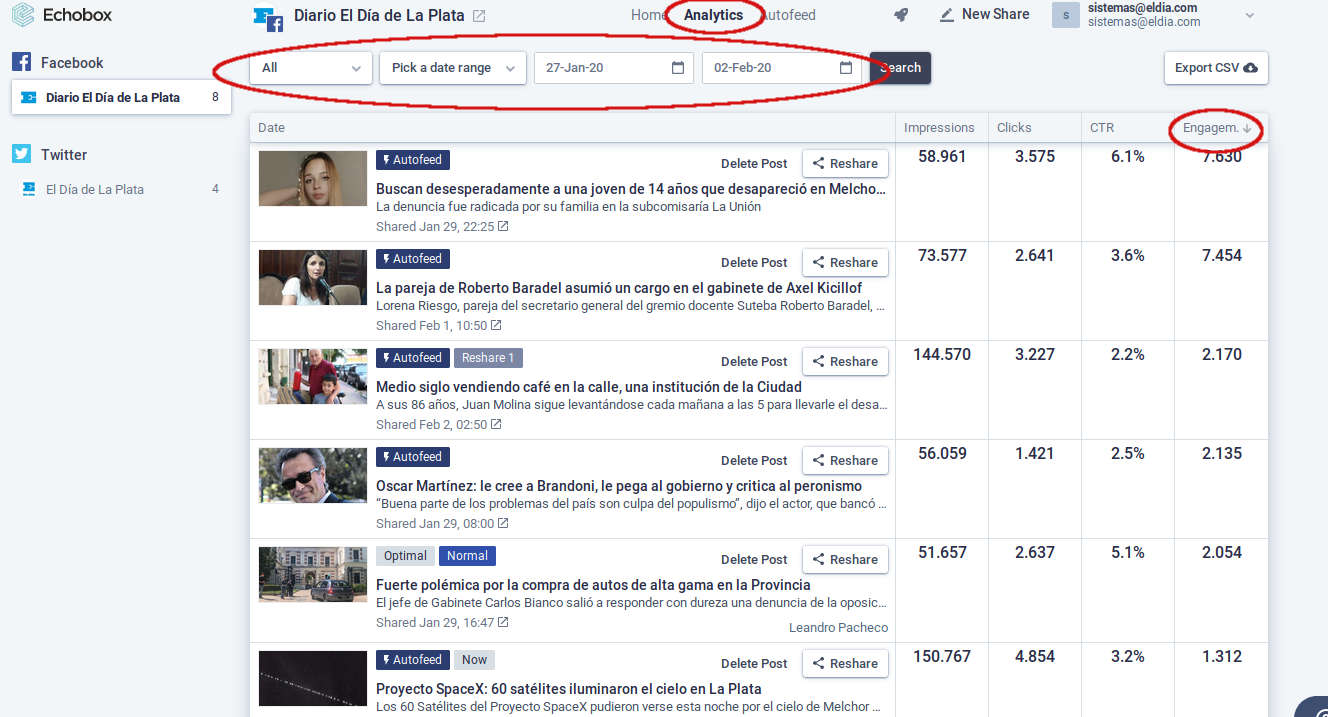Screen dimensions: 1328x717
Task: Open external link icon next to Shared Feb 1, 10:50
Action: pos(496,326)
